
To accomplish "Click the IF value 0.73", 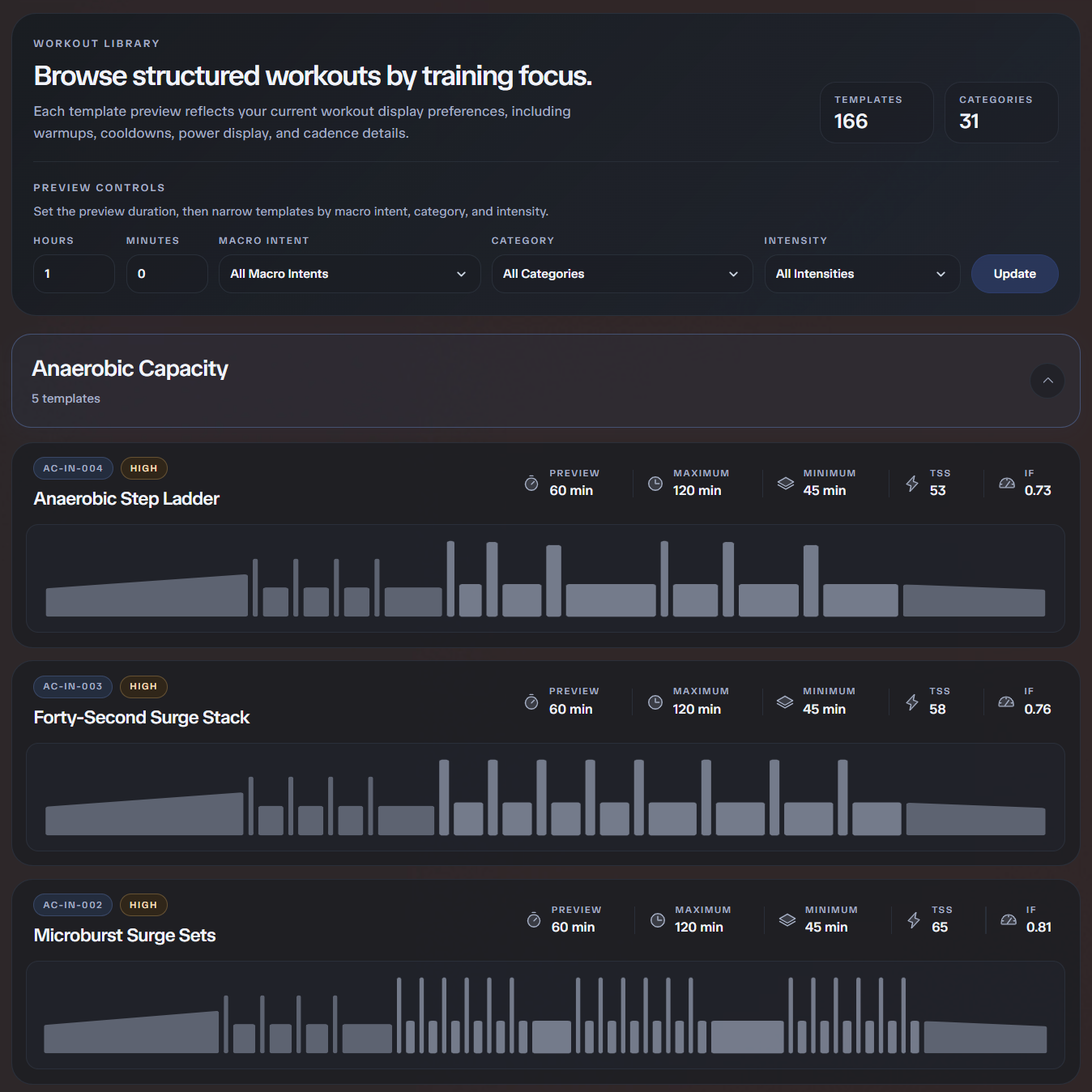I will tap(1038, 491).
